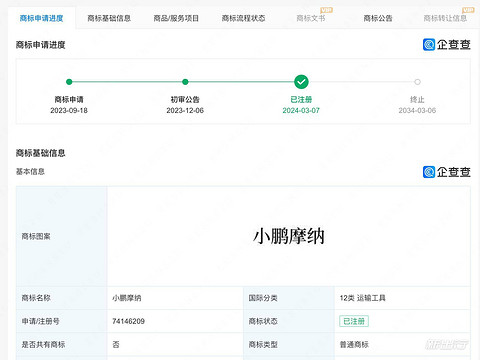Click the VIP badge on 商标文书
The height and width of the screenshot is (360, 480).
coord(326,10)
